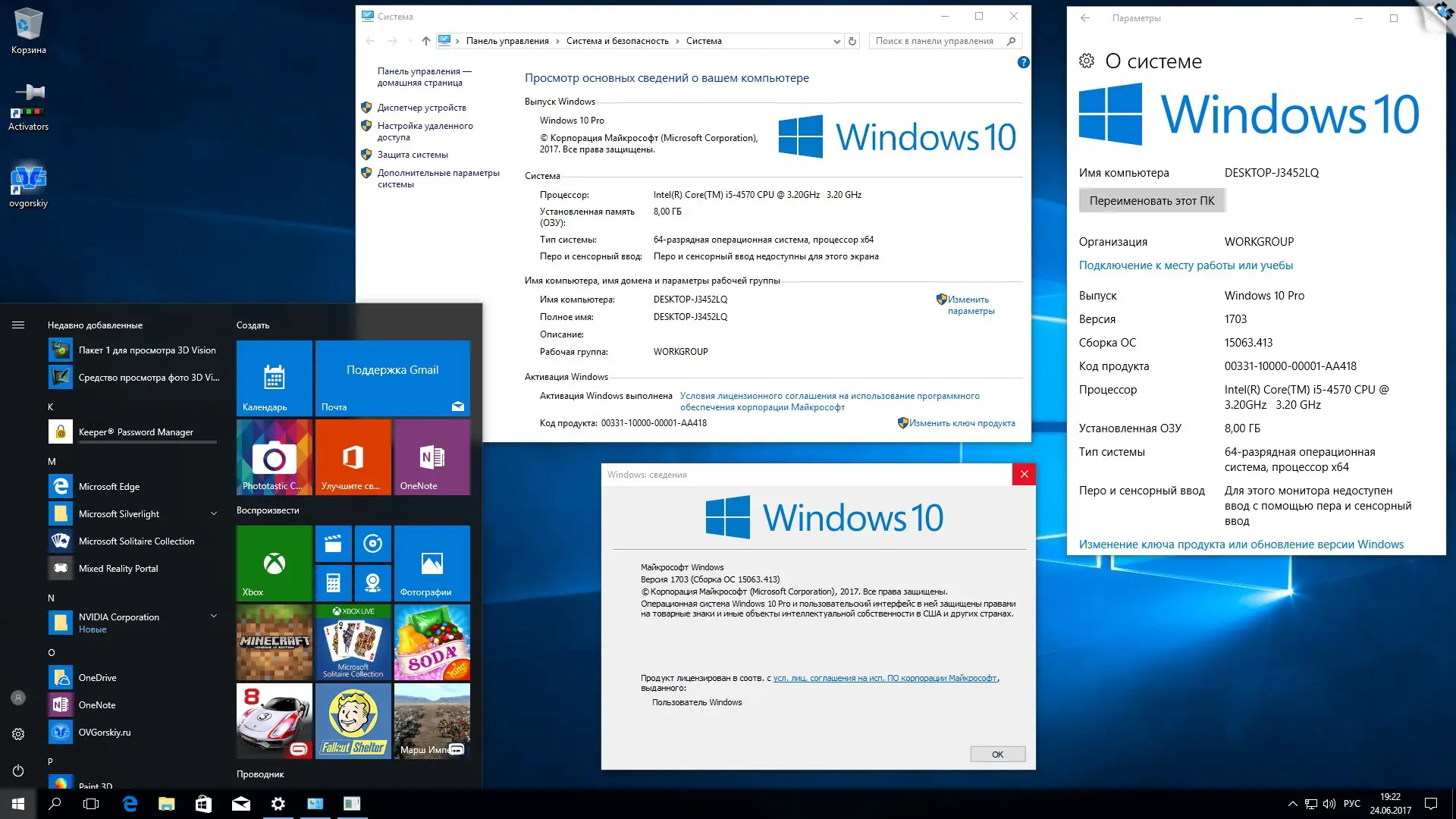Open Диспетчер устройств in the sidebar
The image size is (1456, 819).
pos(422,108)
